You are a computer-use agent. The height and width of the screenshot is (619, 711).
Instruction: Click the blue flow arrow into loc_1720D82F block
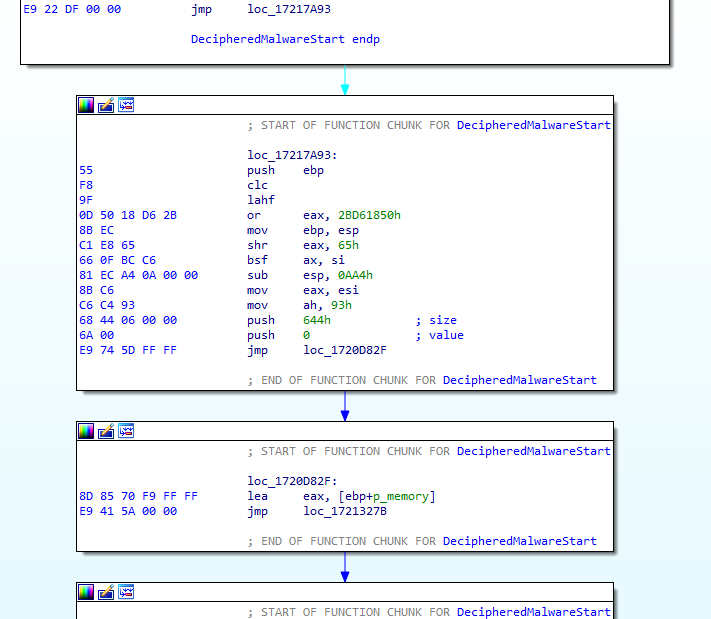point(345,406)
